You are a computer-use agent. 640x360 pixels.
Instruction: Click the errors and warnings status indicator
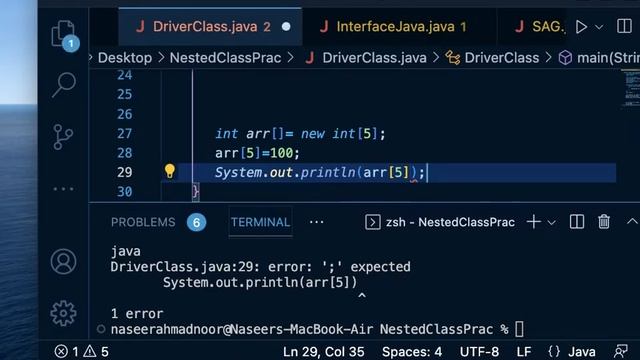(82, 351)
